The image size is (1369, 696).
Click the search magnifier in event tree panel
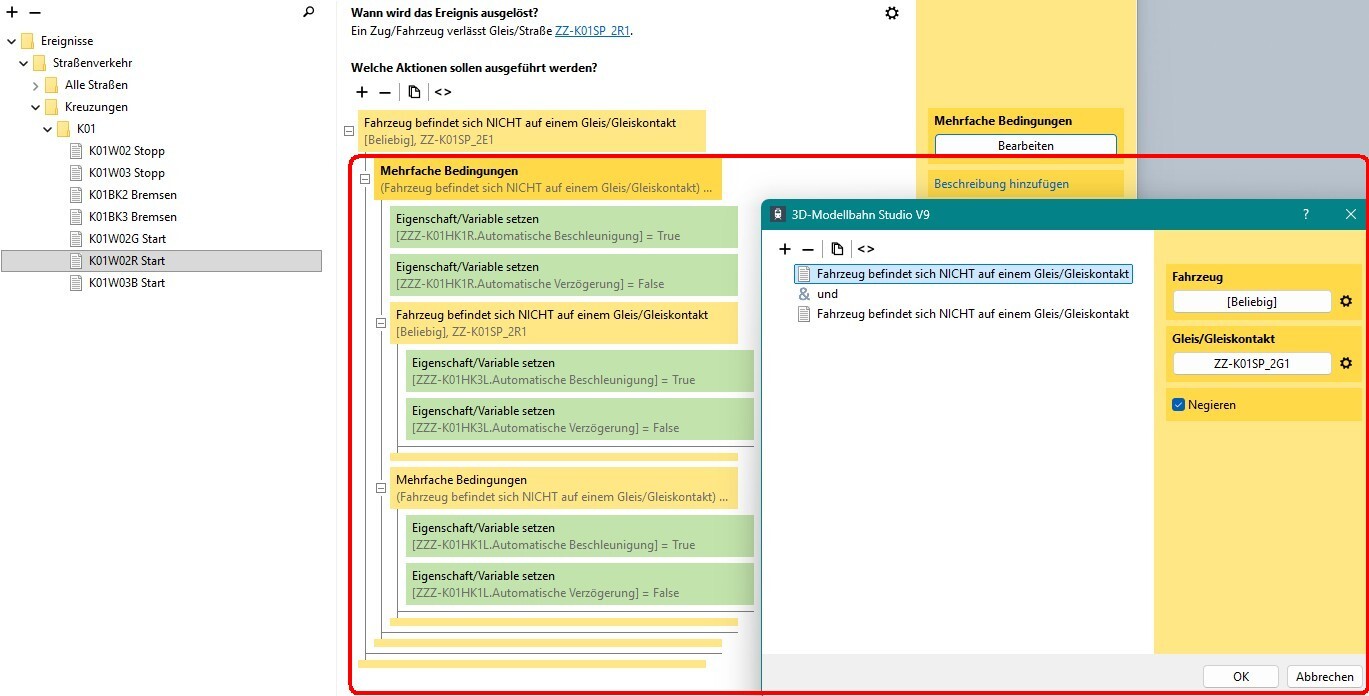pos(309,12)
